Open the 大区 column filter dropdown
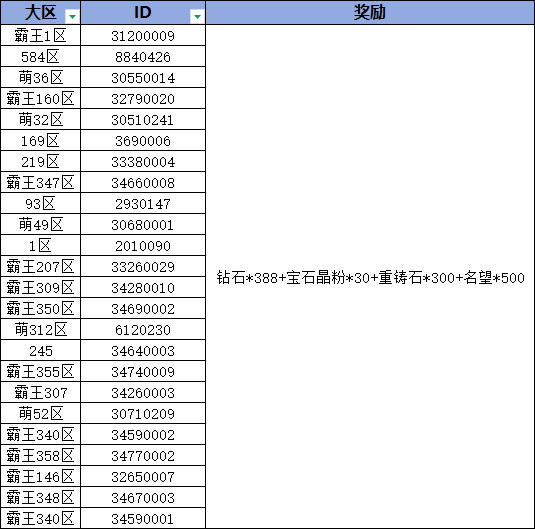 72,16
